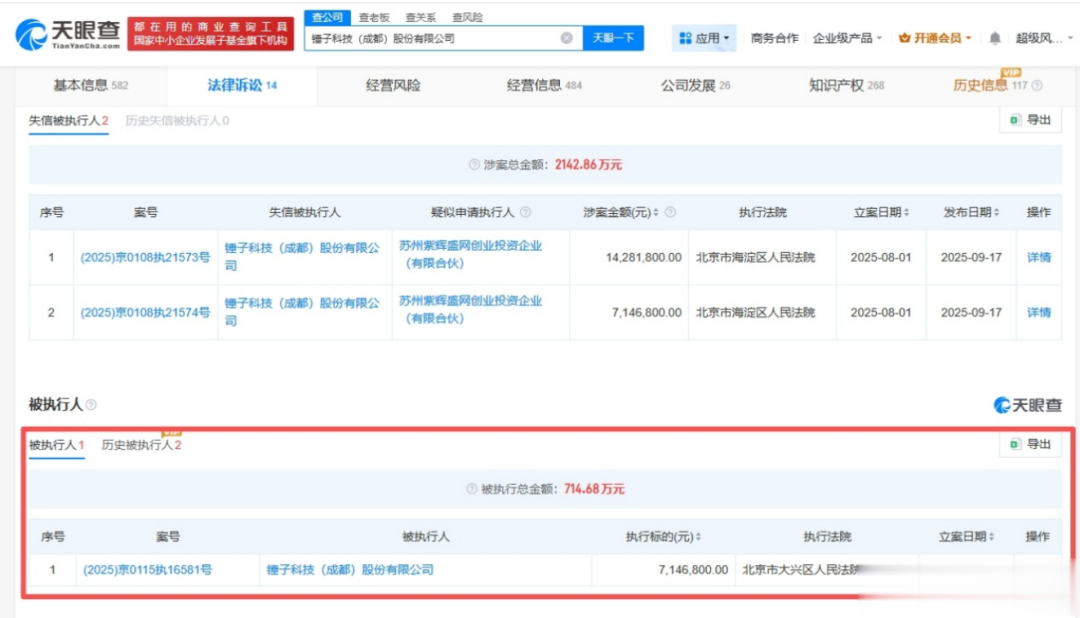The width and height of the screenshot is (1080, 618).
Task: Sort by 执行标的(元) column arrows
Action: (x=698, y=537)
